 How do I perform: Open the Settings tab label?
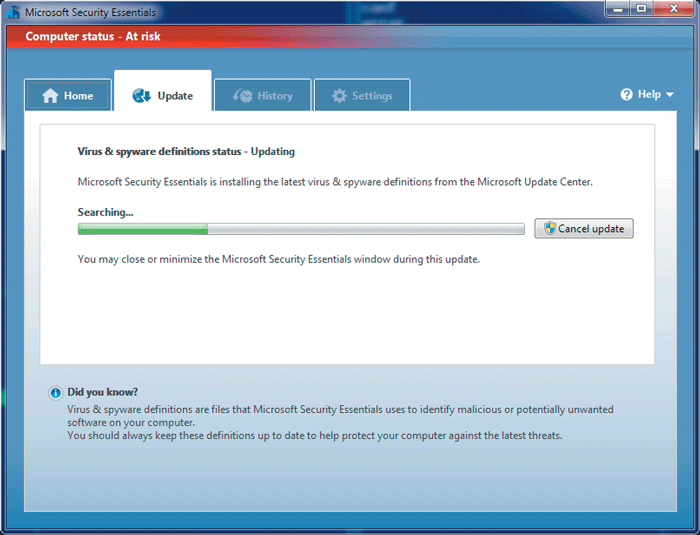point(372,96)
